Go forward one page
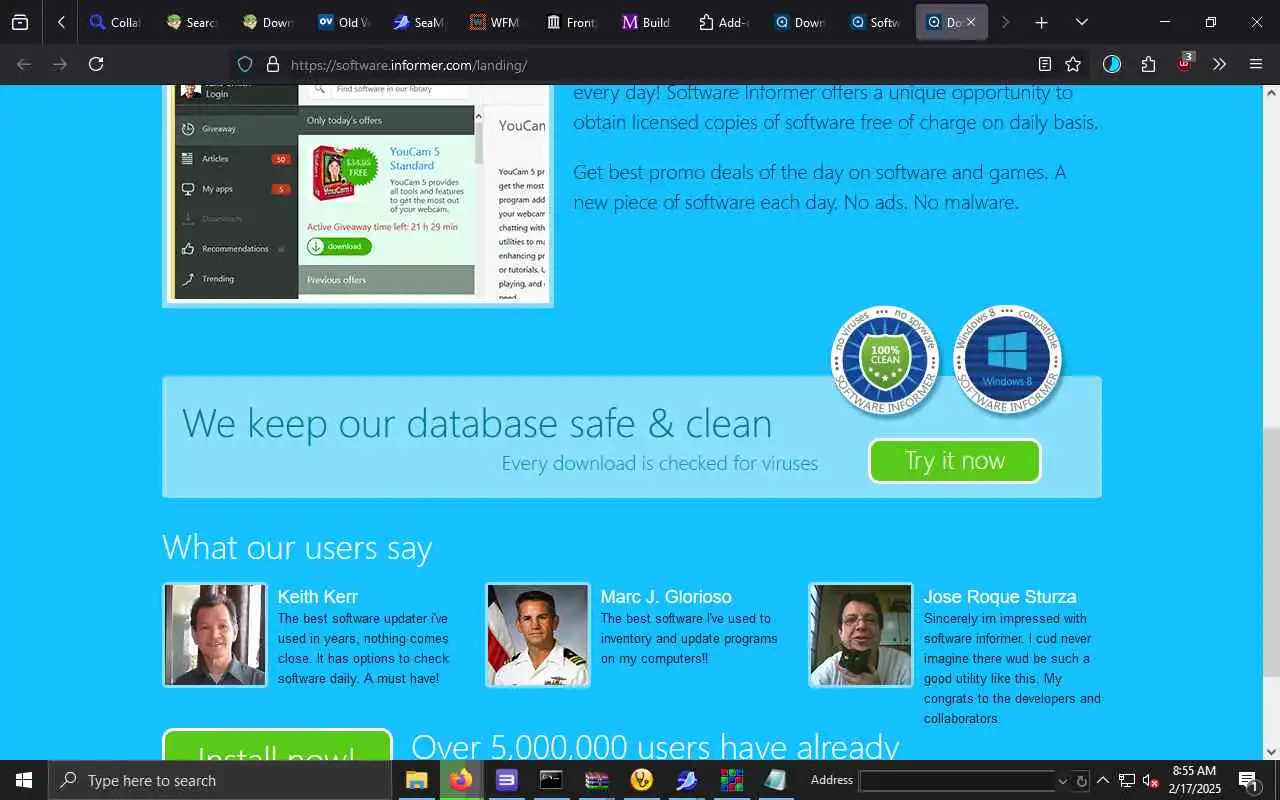This screenshot has width=1280, height=800. click(x=60, y=64)
